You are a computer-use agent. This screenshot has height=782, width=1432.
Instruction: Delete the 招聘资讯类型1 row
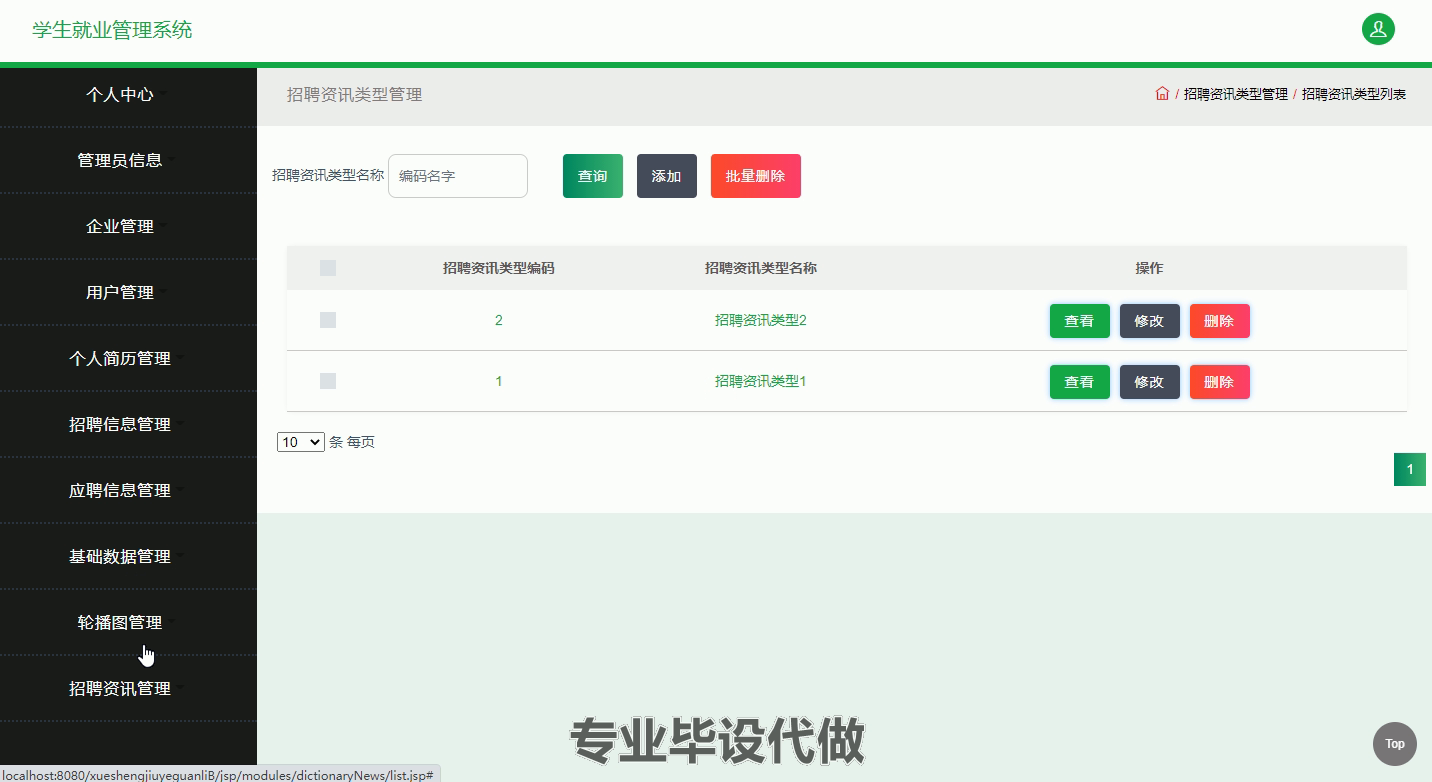[x=1220, y=382]
